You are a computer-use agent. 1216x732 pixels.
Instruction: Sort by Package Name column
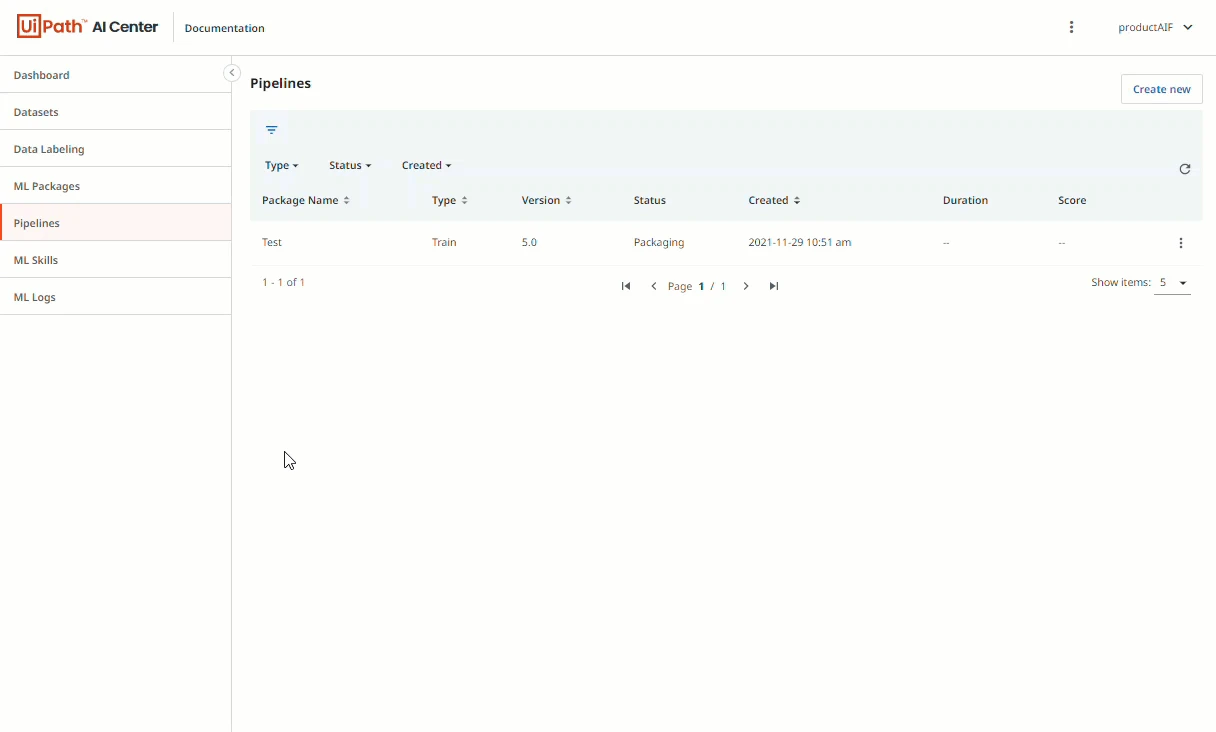click(x=306, y=200)
